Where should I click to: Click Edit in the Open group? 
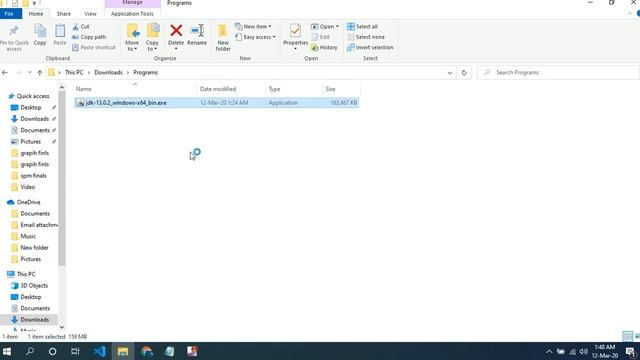pos(321,37)
